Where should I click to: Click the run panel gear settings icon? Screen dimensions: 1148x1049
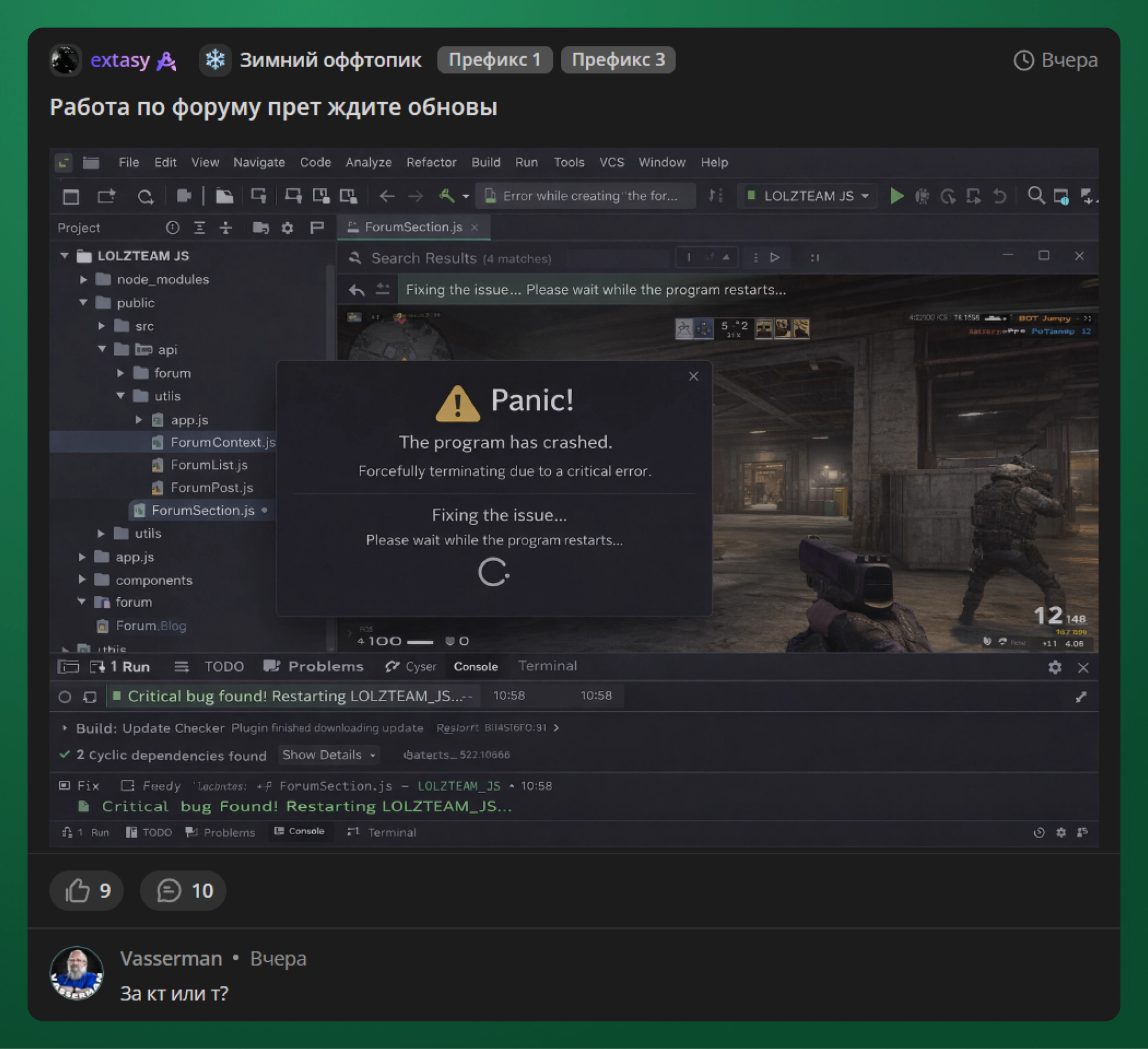1054,667
